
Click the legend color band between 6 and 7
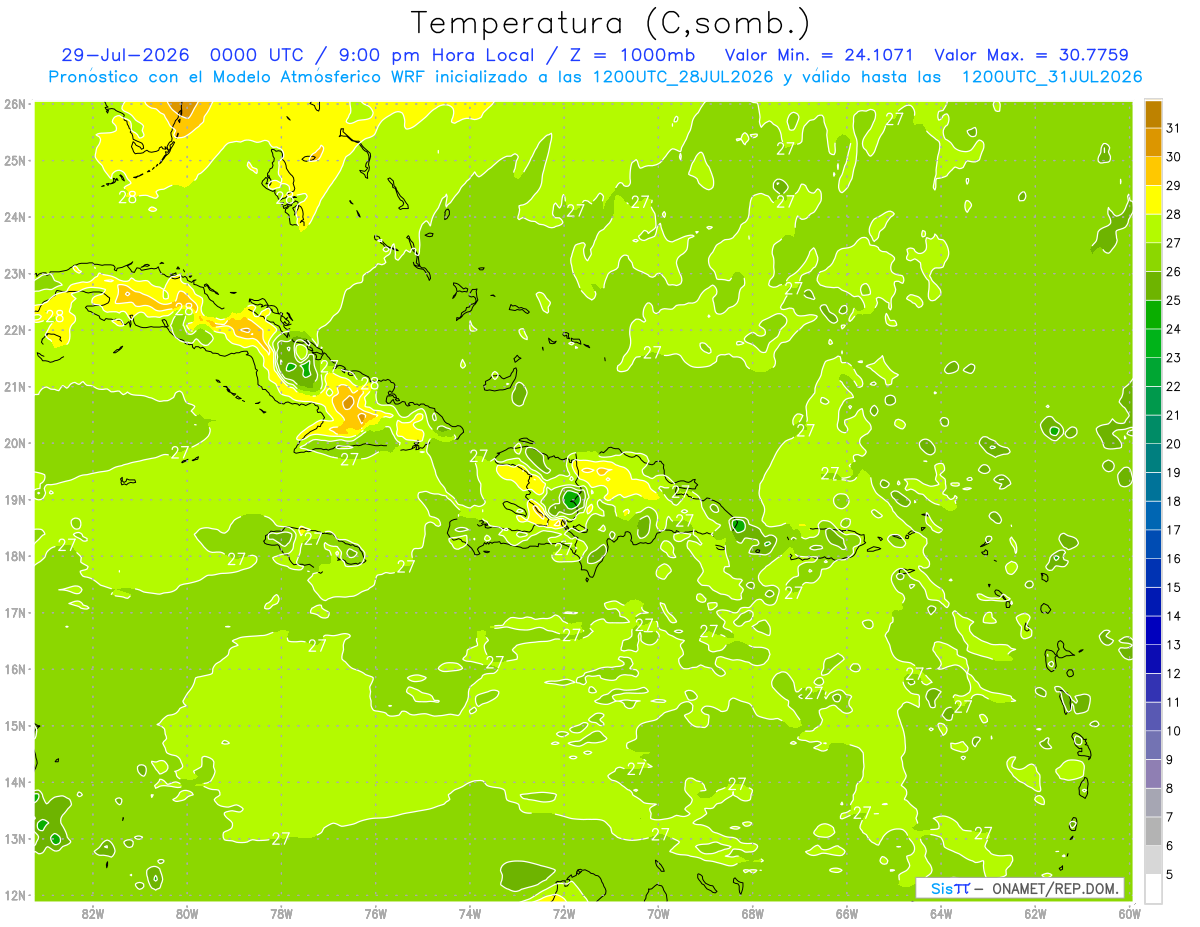coord(1153,832)
